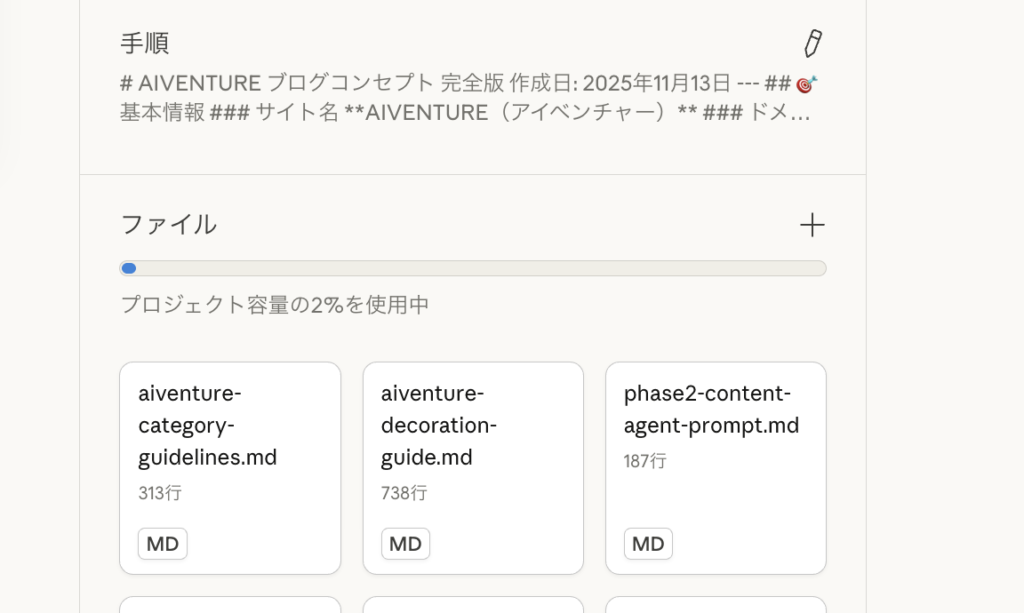Click the 手順 section heading

(144, 43)
